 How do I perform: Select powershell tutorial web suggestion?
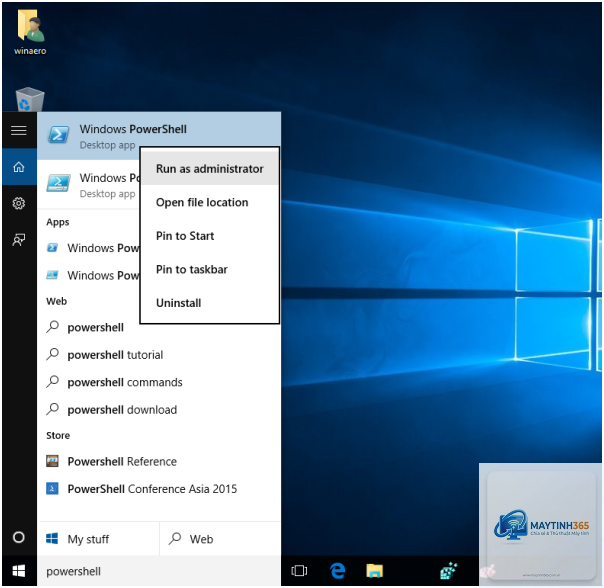pyautogui.click(x=159, y=355)
